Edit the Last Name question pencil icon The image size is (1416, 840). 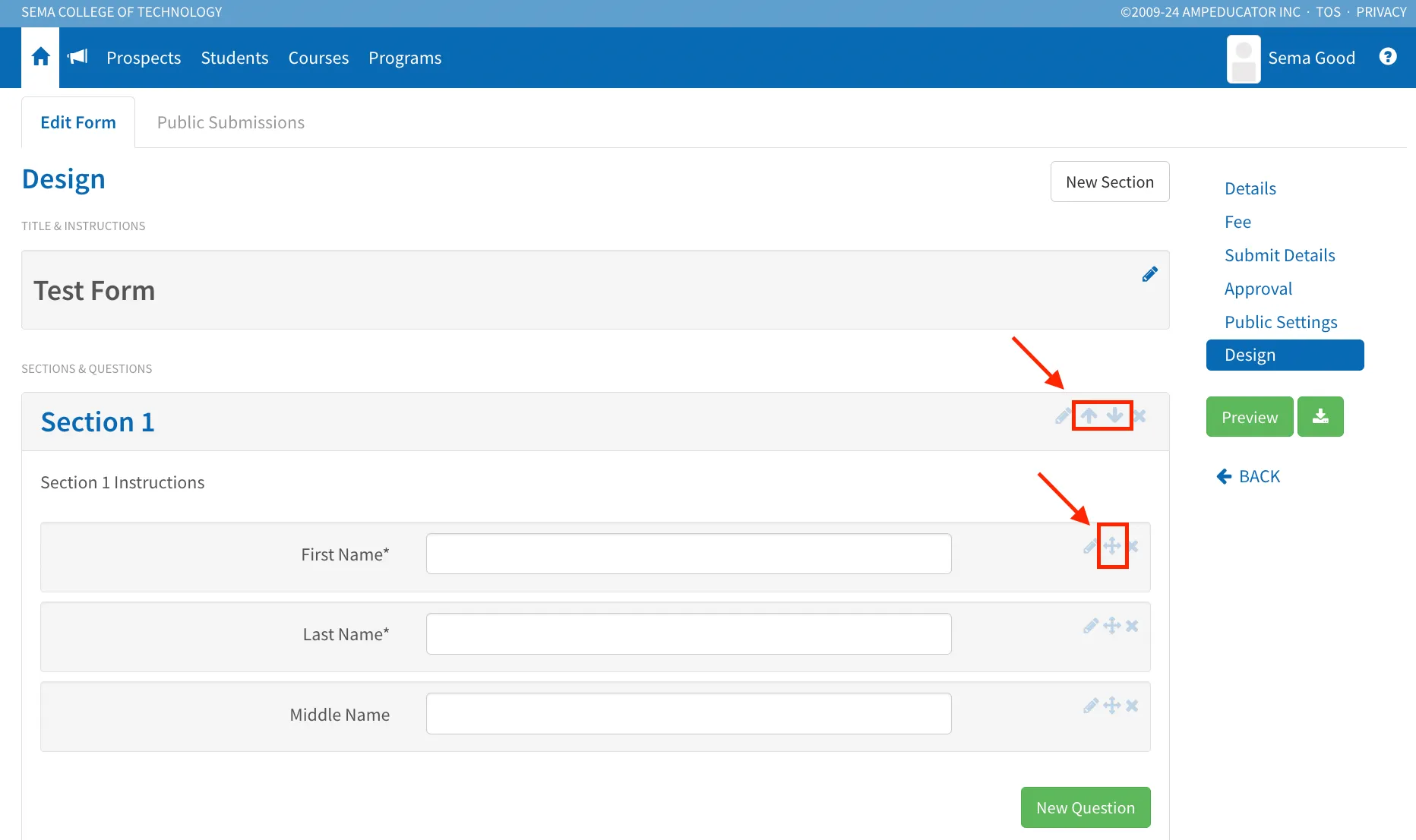point(1091,626)
